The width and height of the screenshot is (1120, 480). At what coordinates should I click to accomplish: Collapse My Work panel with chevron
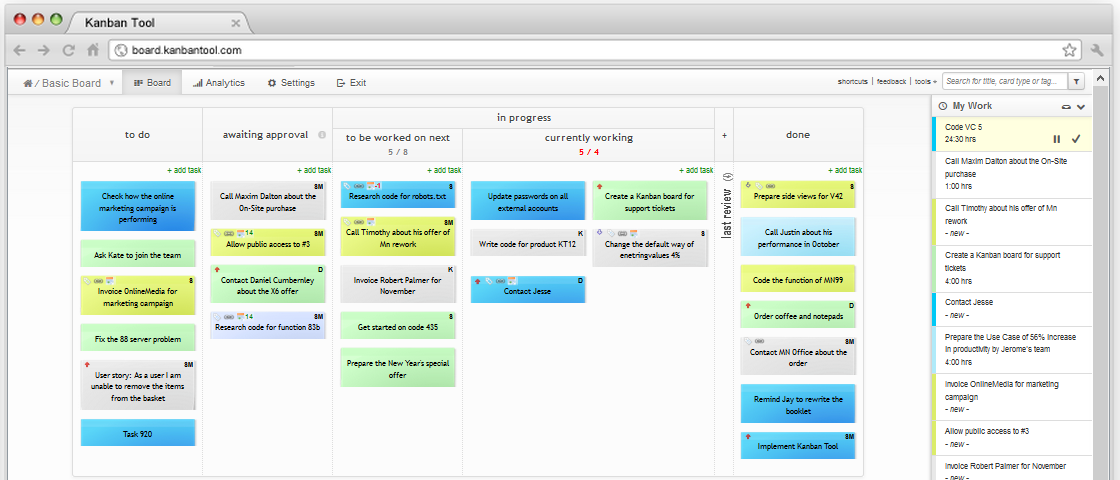click(x=1081, y=106)
